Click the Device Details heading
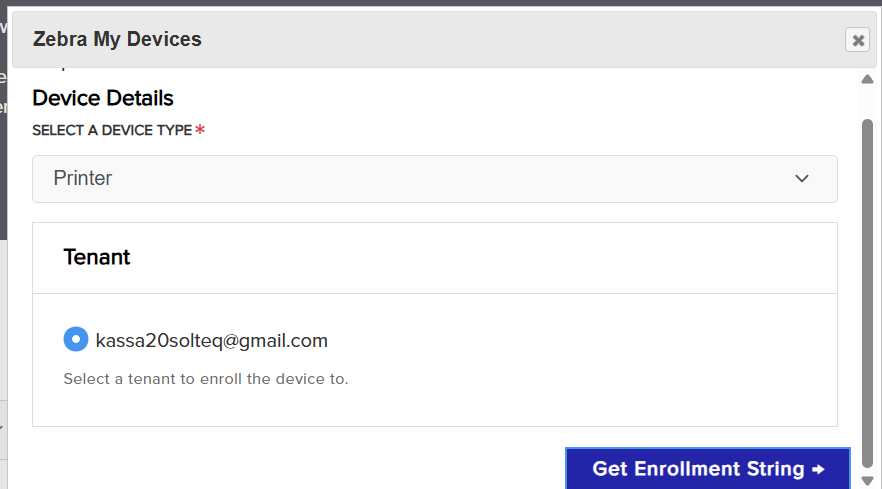The image size is (882, 489). pyautogui.click(x=103, y=98)
